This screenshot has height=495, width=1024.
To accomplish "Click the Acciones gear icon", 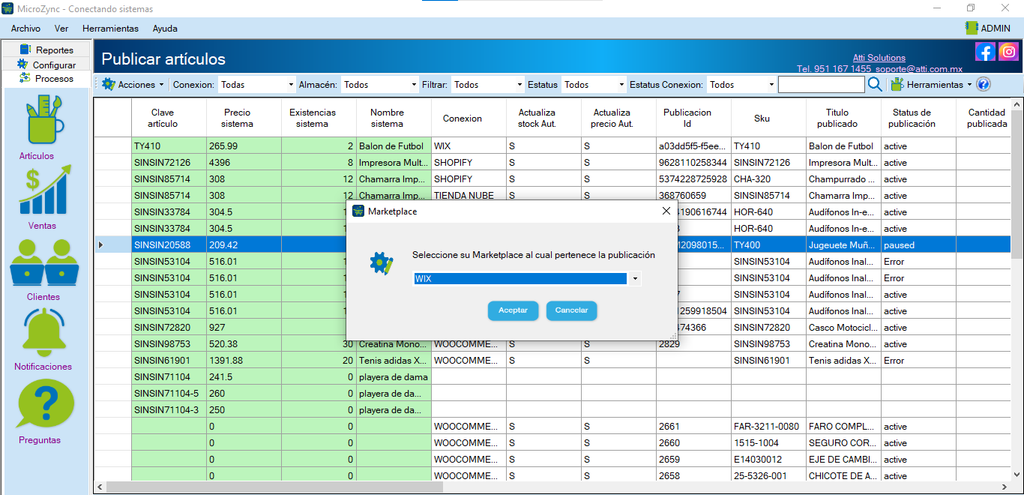I will click(108, 84).
